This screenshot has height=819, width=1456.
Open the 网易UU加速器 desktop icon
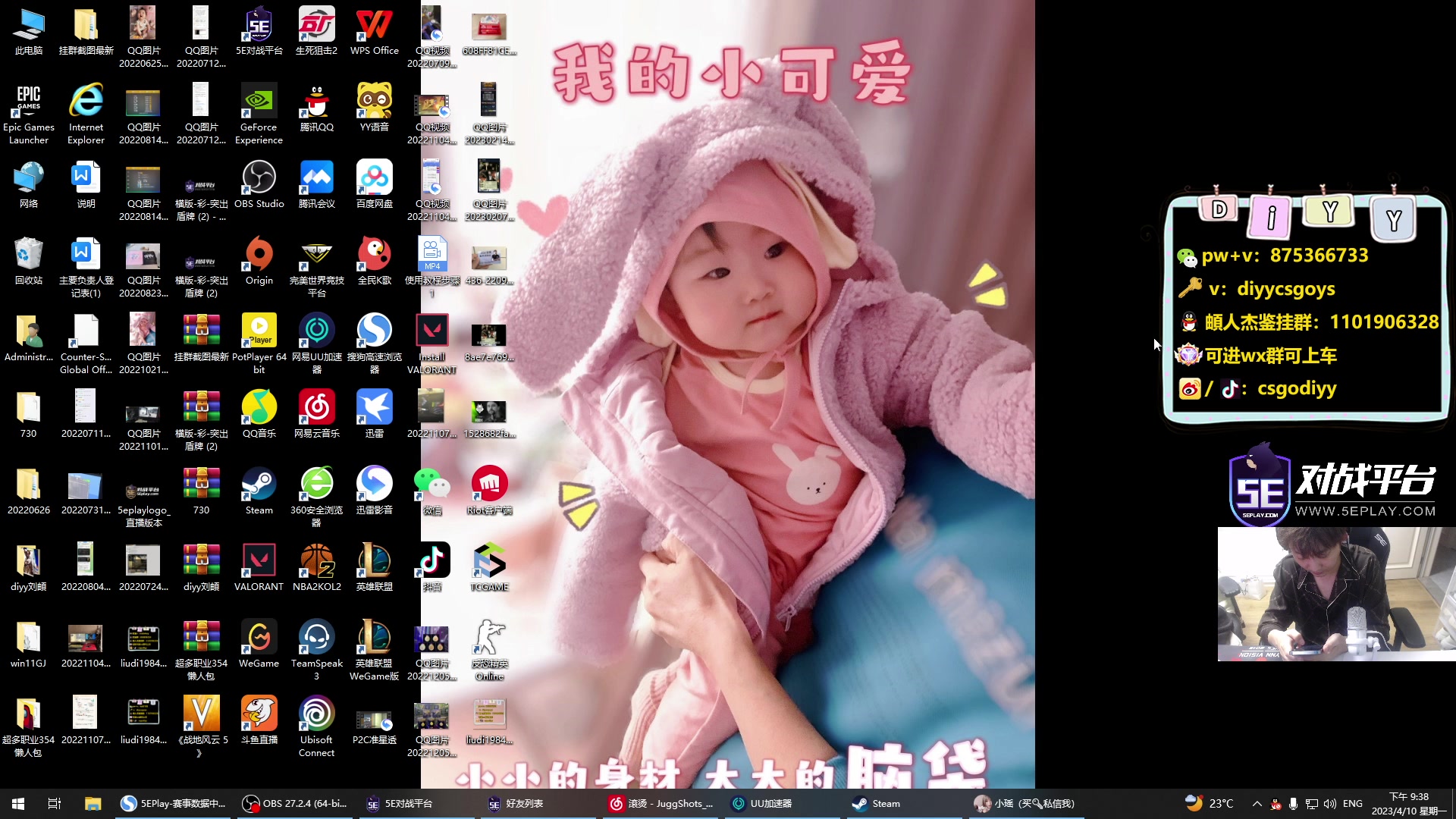point(316,344)
